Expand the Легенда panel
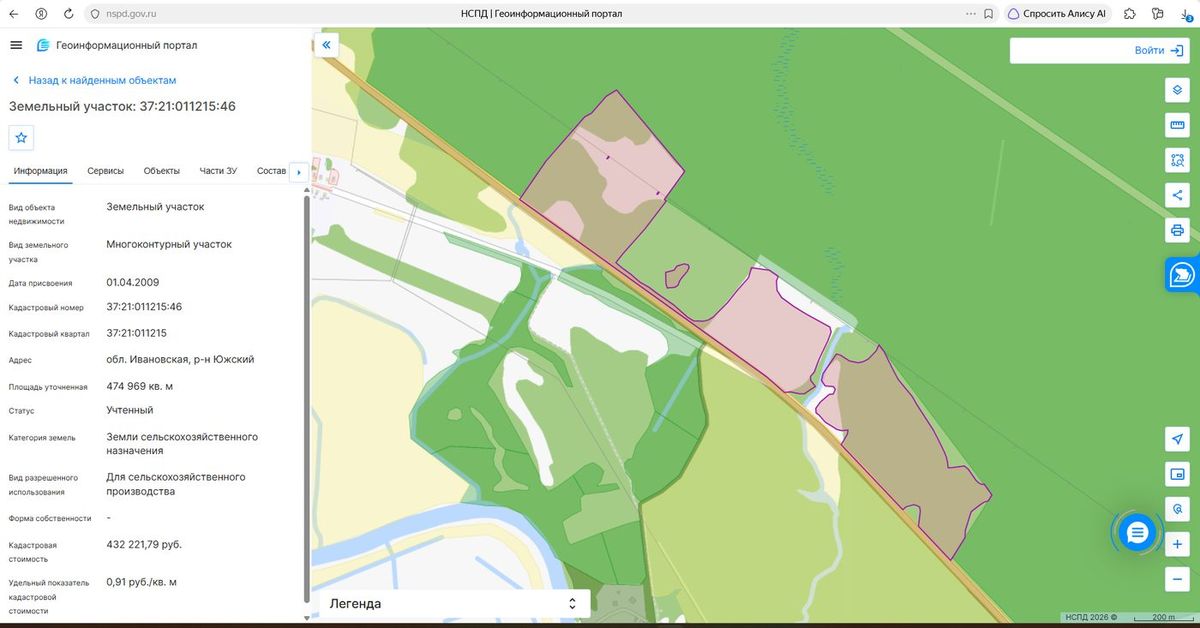 pos(572,604)
